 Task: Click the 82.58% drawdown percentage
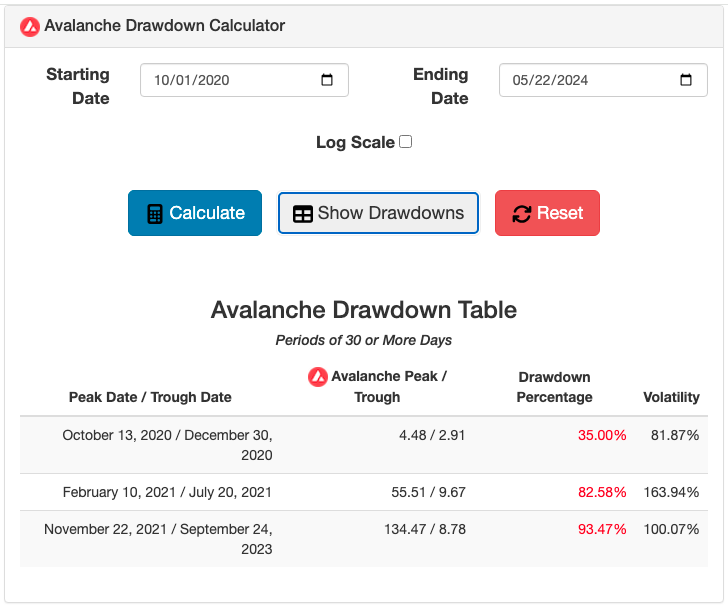click(x=602, y=492)
